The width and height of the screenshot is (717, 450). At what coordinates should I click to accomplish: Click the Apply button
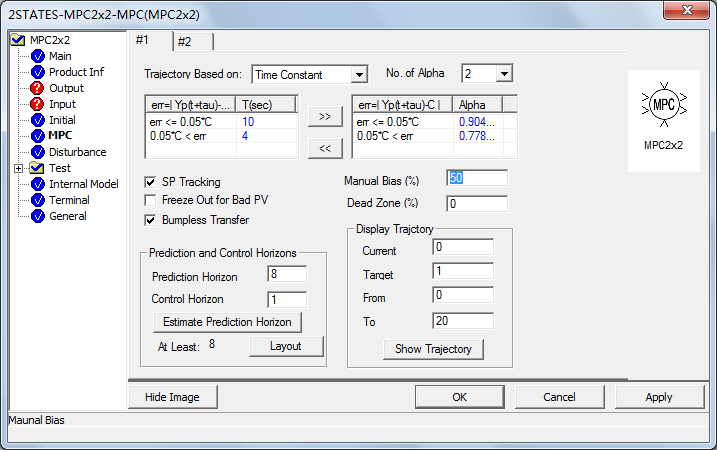click(x=659, y=396)
